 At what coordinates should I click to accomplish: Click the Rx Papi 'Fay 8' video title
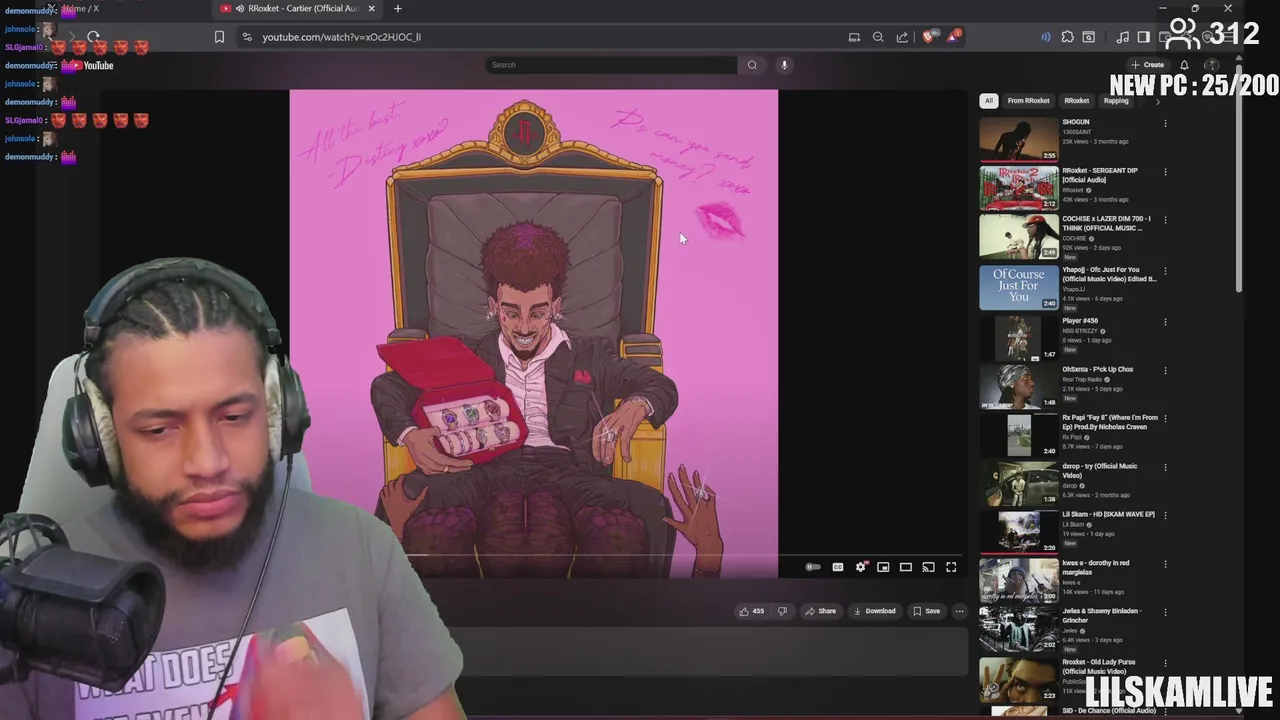pyautogui.click(x=1110, y=422)
